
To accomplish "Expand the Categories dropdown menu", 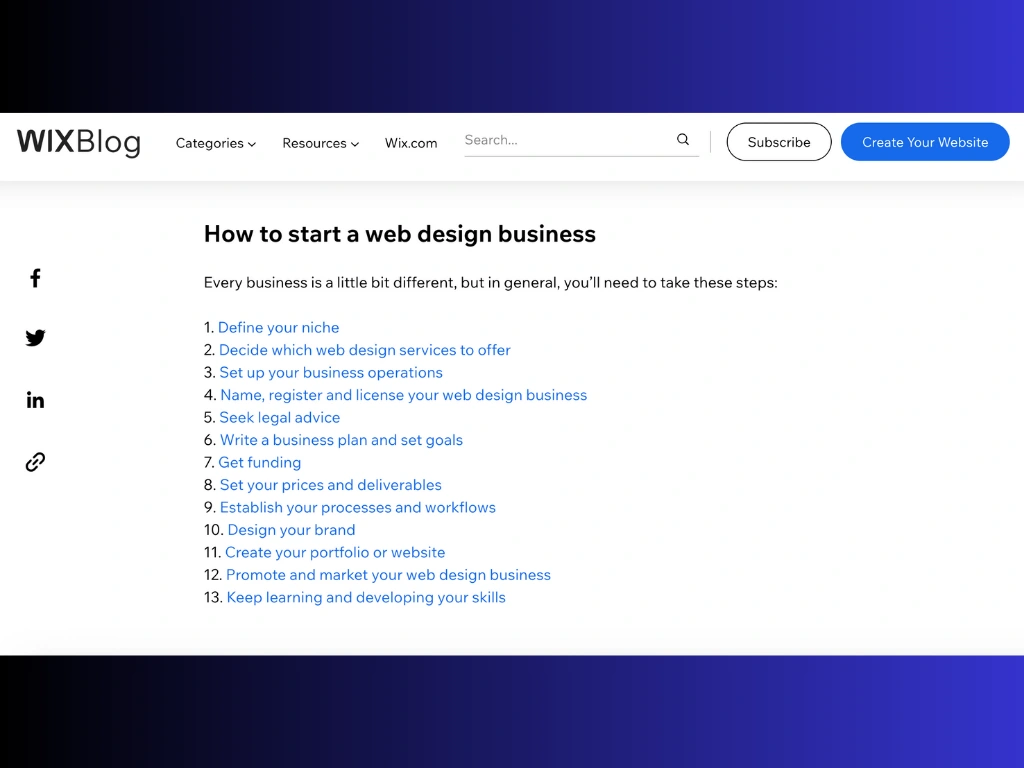I will point(216,143).
